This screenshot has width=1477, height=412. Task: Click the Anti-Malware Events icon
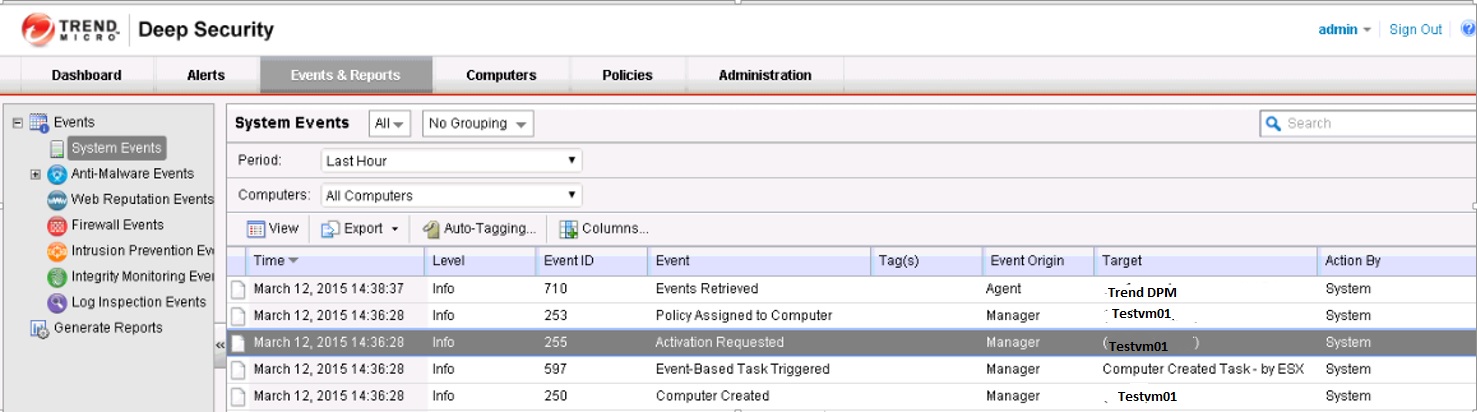[57, 174]
